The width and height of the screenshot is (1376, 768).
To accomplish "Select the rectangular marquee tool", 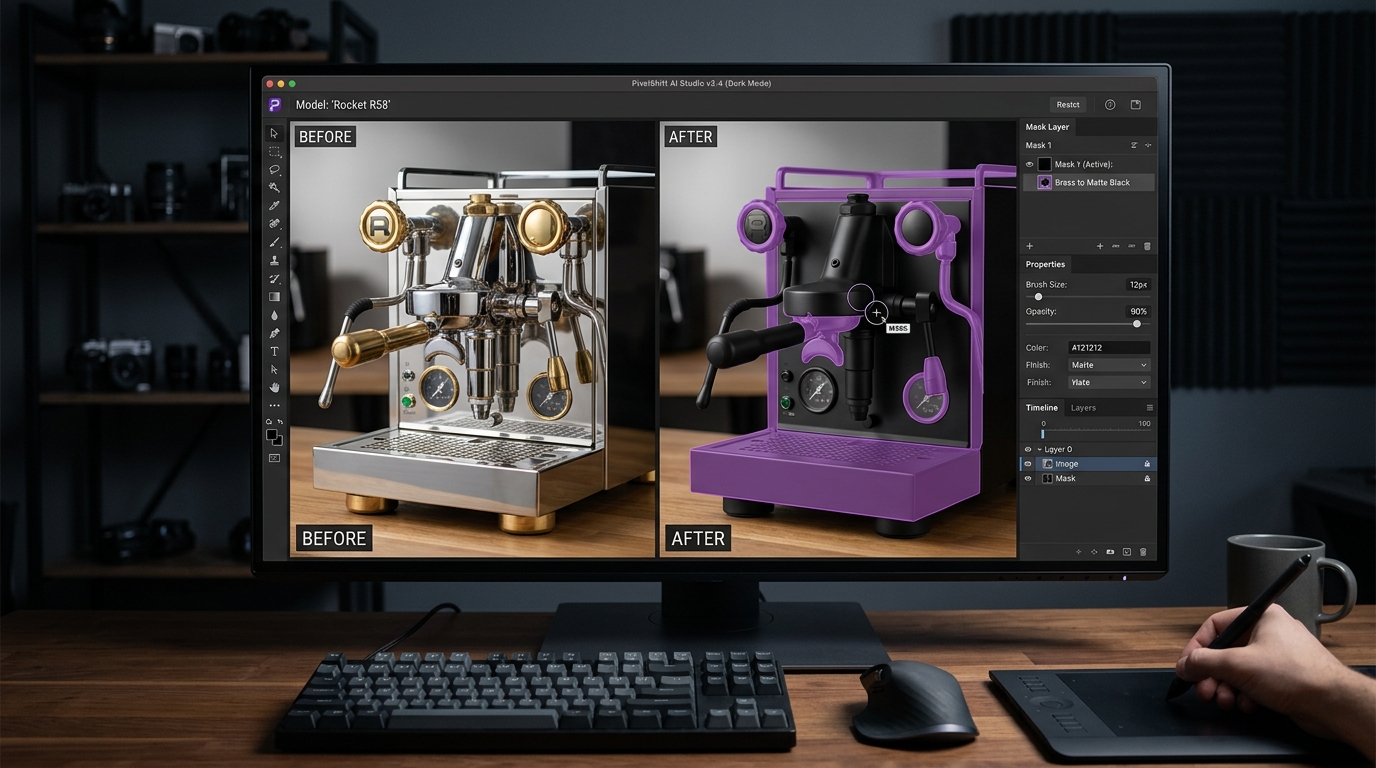I will tap(274, 151).
